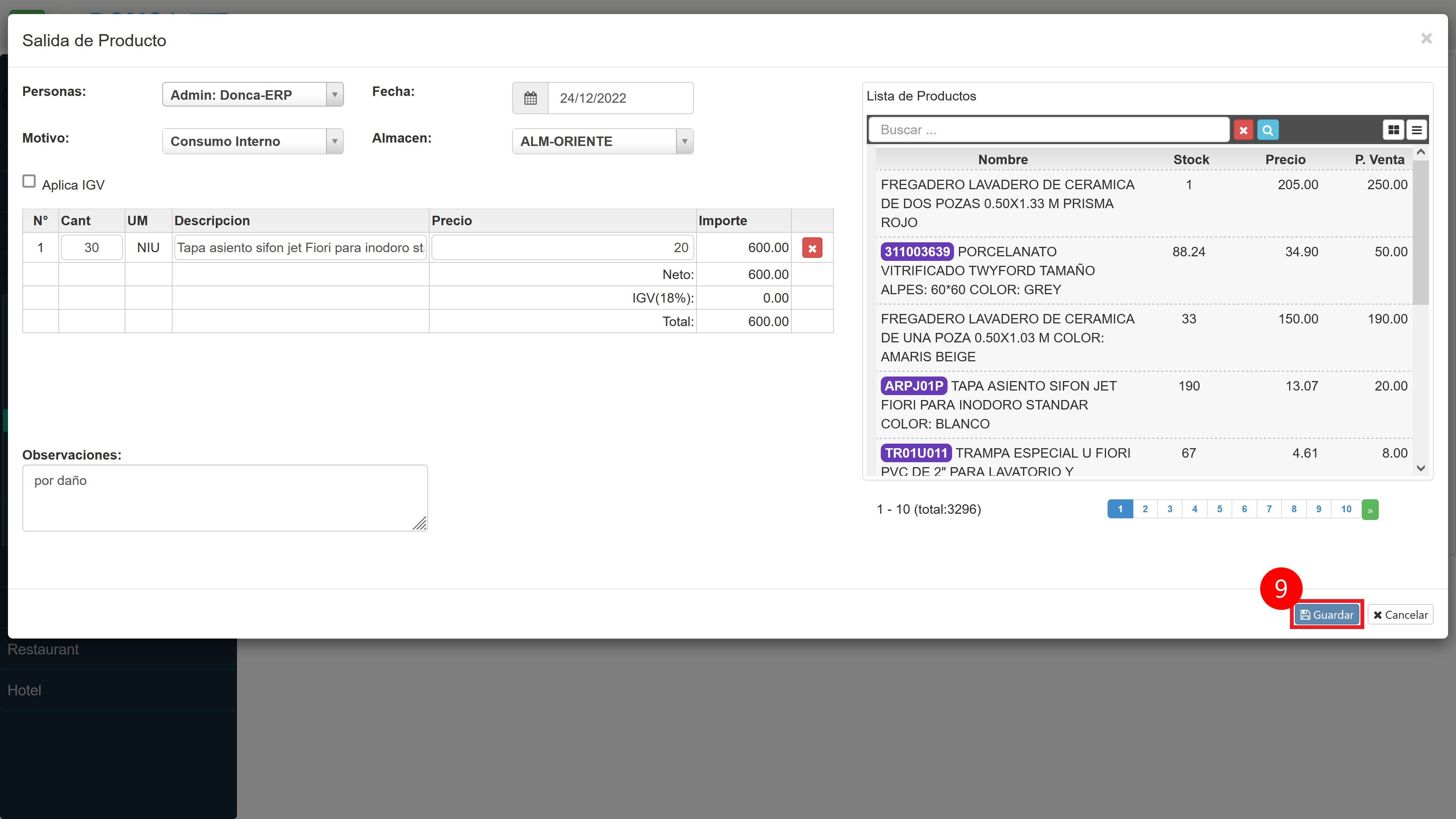Clear the product search with red X button
The width and height of the screenshot is (1456, 819).
(x=1244, y=130)
